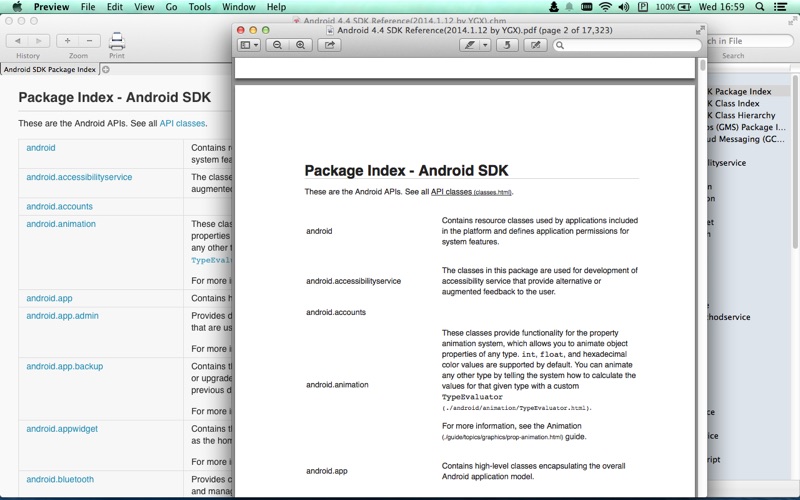800x500 pixels.
Task: Select the Android SDK Package Index tab
Action: (x=49, y=69)
